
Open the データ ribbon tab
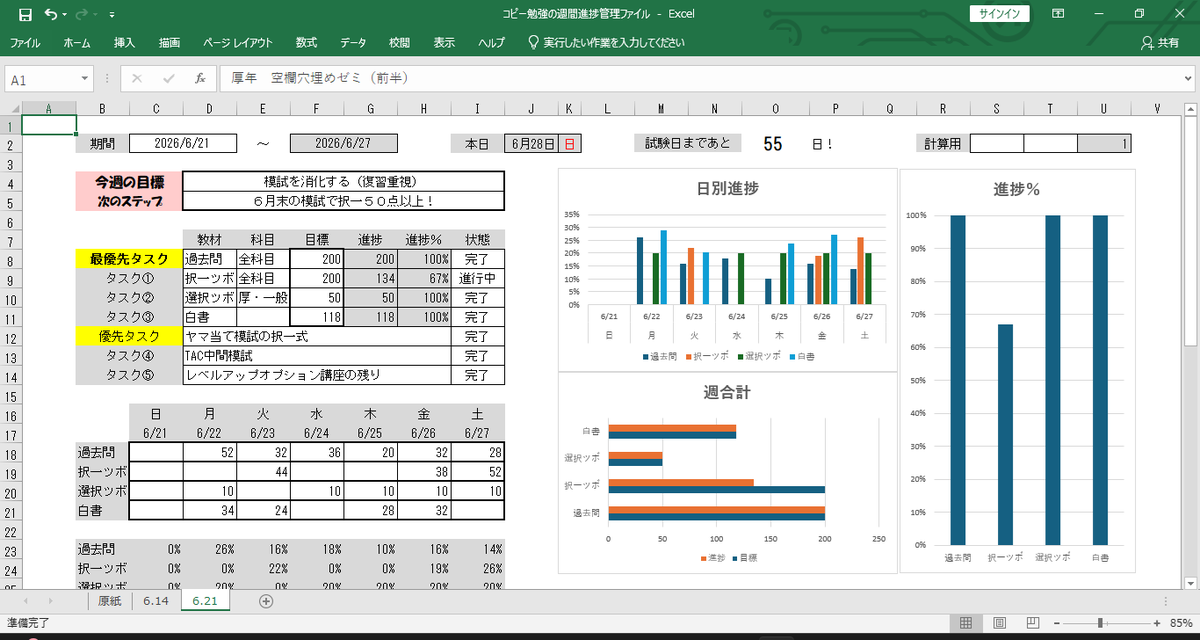(353, 43)
